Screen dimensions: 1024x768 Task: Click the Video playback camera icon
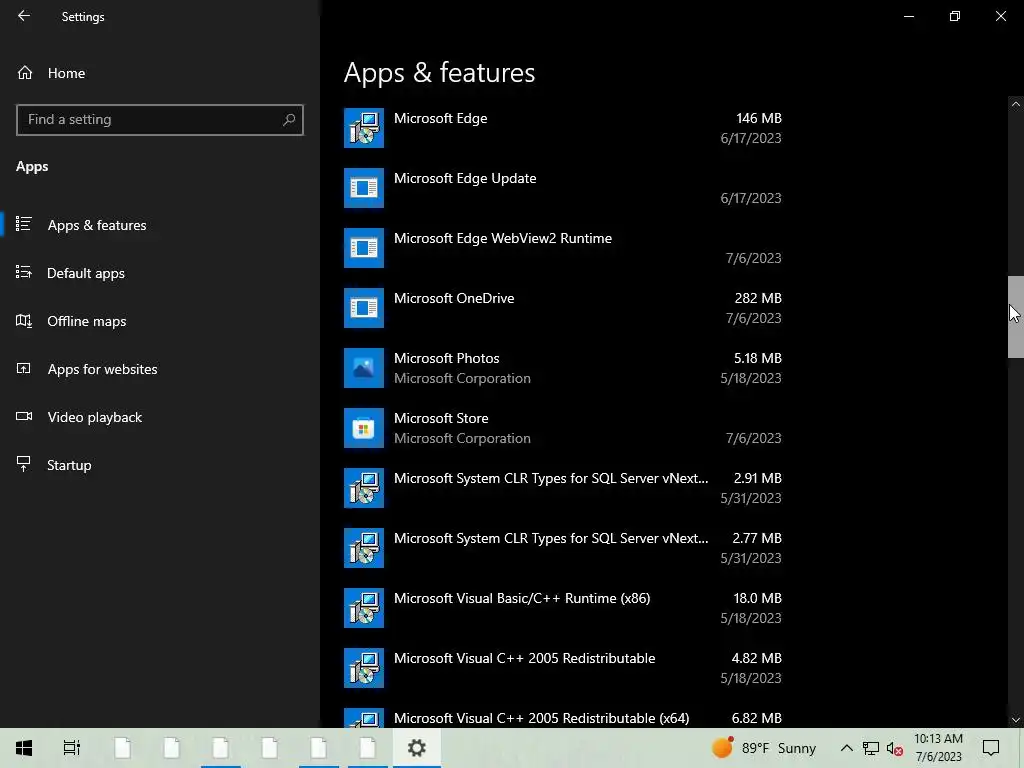(x=24, y=417)
